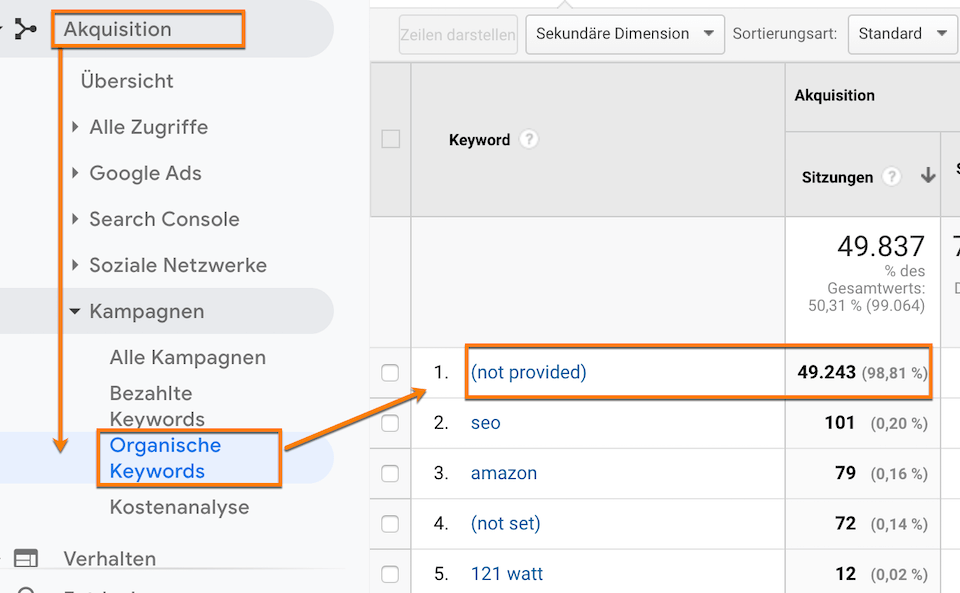Click the Verhalten section icon
This screenshot has width=960, height=593.
(25, 559)
